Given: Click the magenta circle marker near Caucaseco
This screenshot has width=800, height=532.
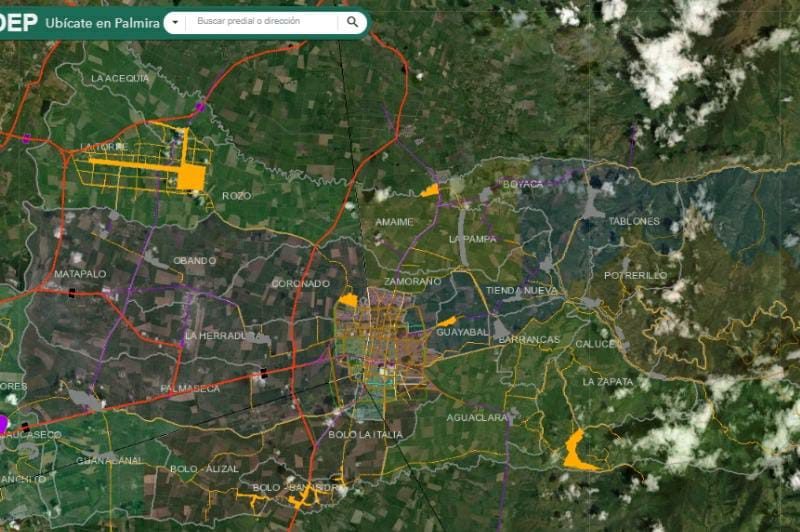Looking at the screenshot, I should (3, 424).
